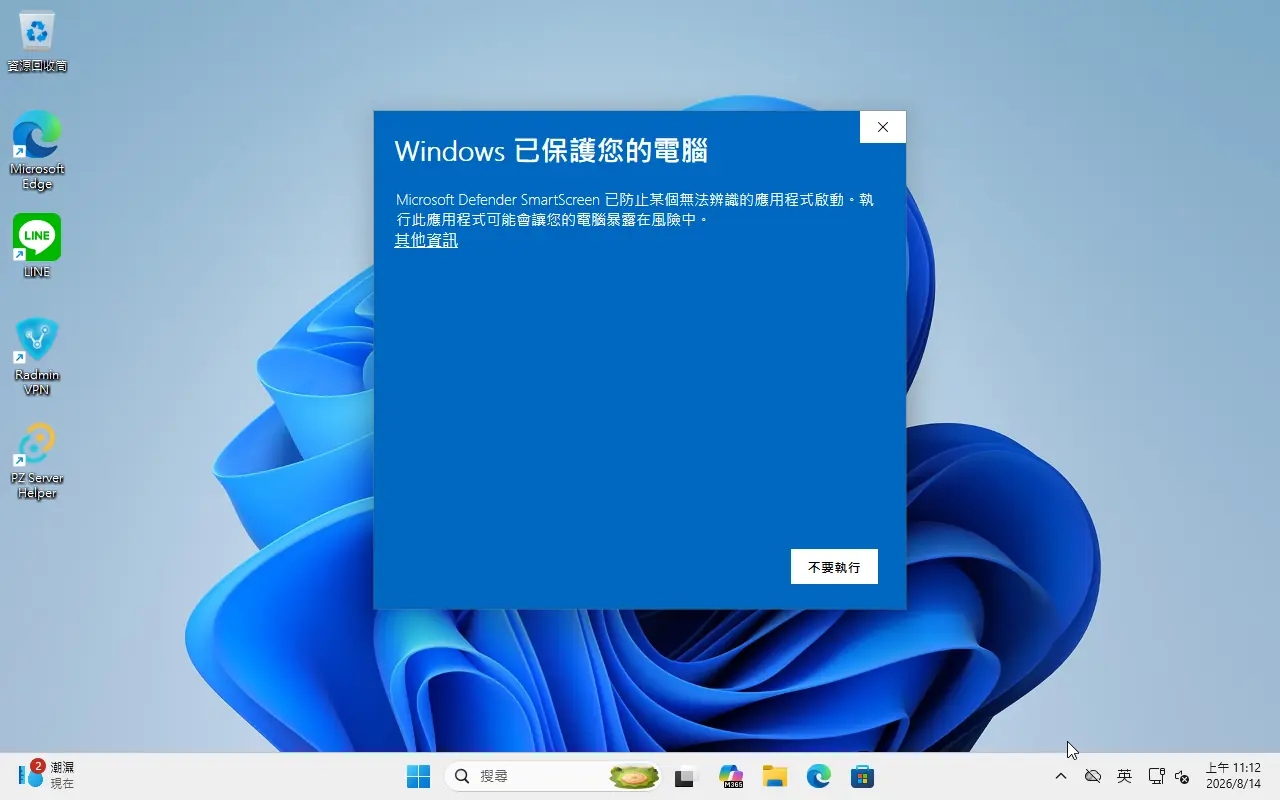Launch Microsoft Edge from the taskbar
The height and width of the screenshot is (800, 1280).
(x=819, y=776)
